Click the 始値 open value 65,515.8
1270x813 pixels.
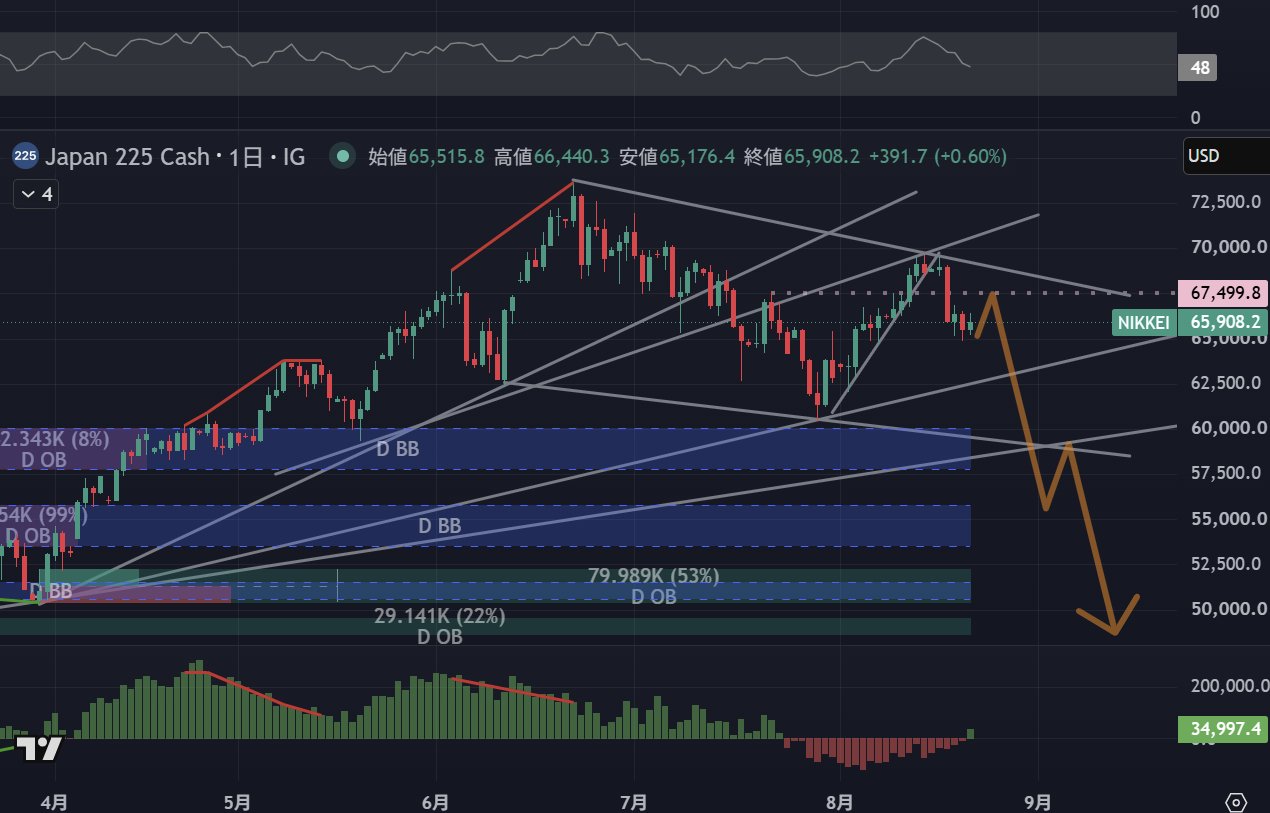[x=447, y=156]
